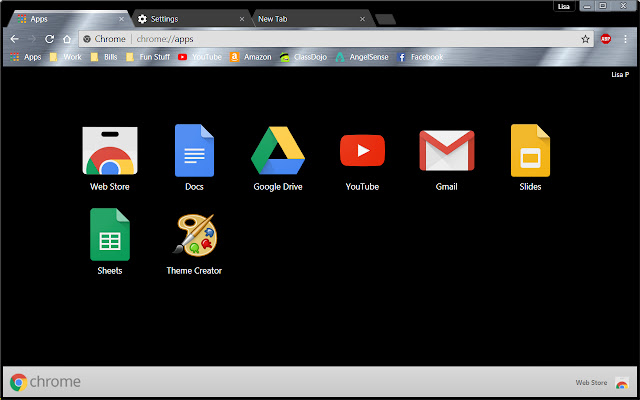Switch to the Apps tab
The height and width of the screenshot is (400, 640).
(69, 19)
